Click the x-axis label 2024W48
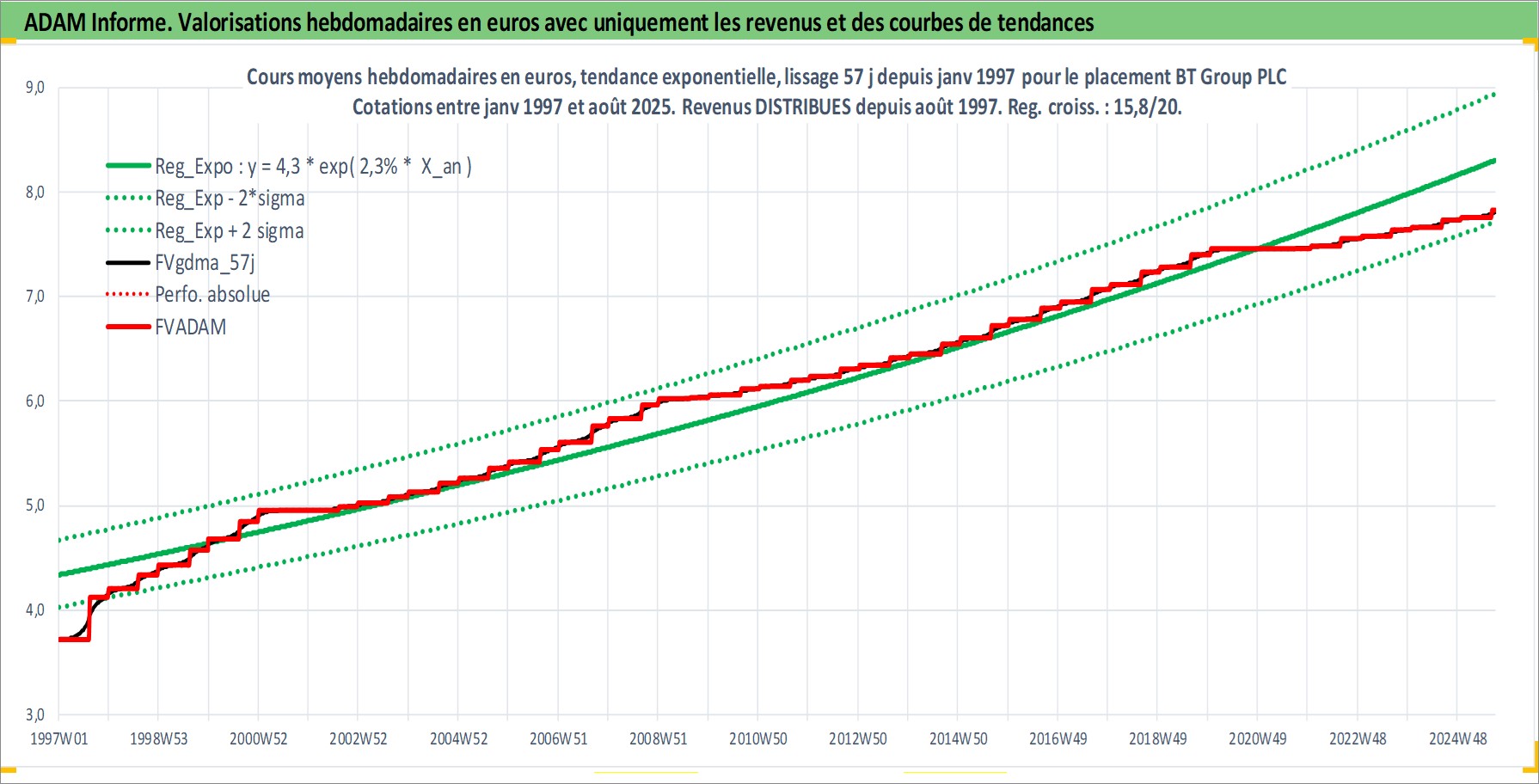This screenshot has height=784, width=1539. point(1458,739)
